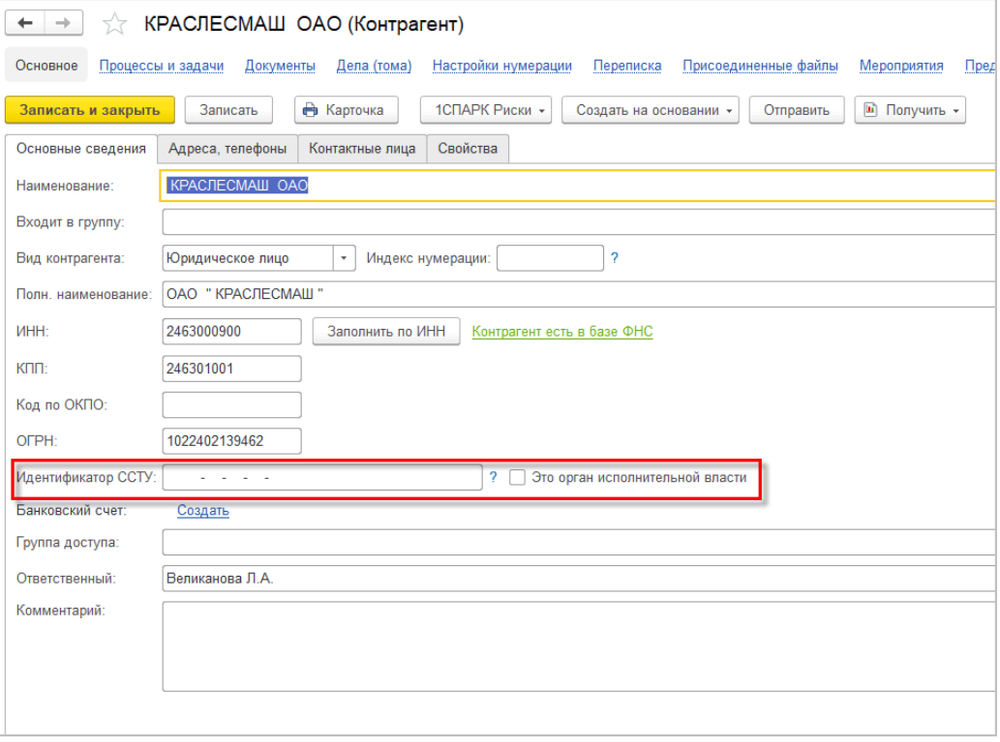Focus the ИНН field
The width and height of the screenshot is (1000, 742).
(x=232, y=332)
